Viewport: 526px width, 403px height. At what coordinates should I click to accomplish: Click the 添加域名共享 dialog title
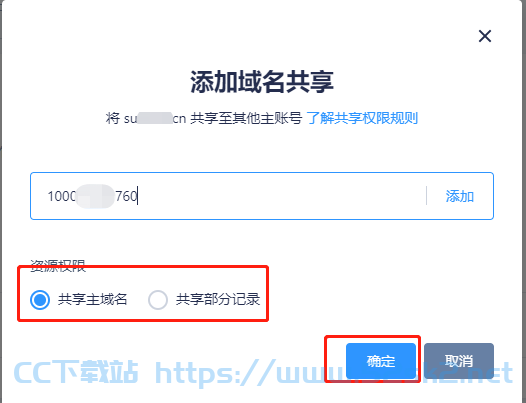click(x=262, y=82)
